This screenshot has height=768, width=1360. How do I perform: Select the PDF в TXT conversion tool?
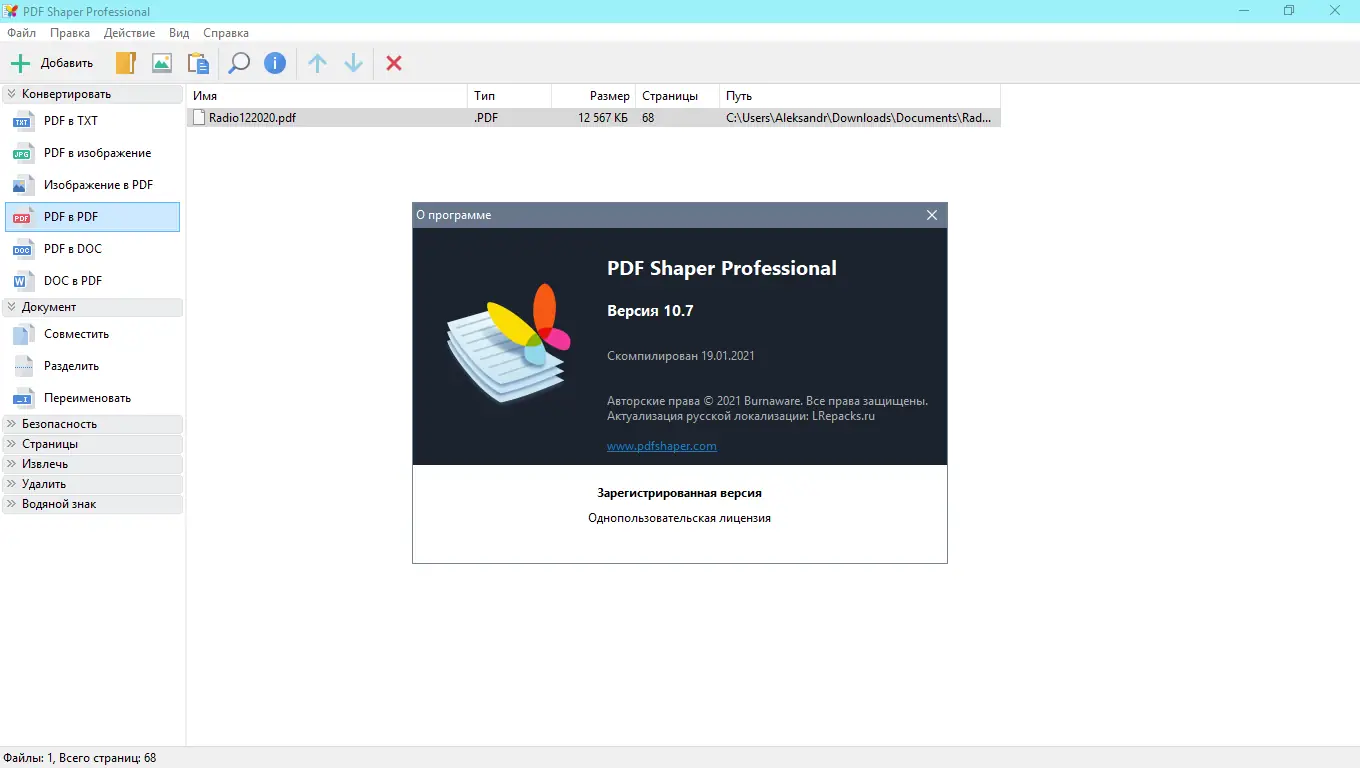[92, 121]
